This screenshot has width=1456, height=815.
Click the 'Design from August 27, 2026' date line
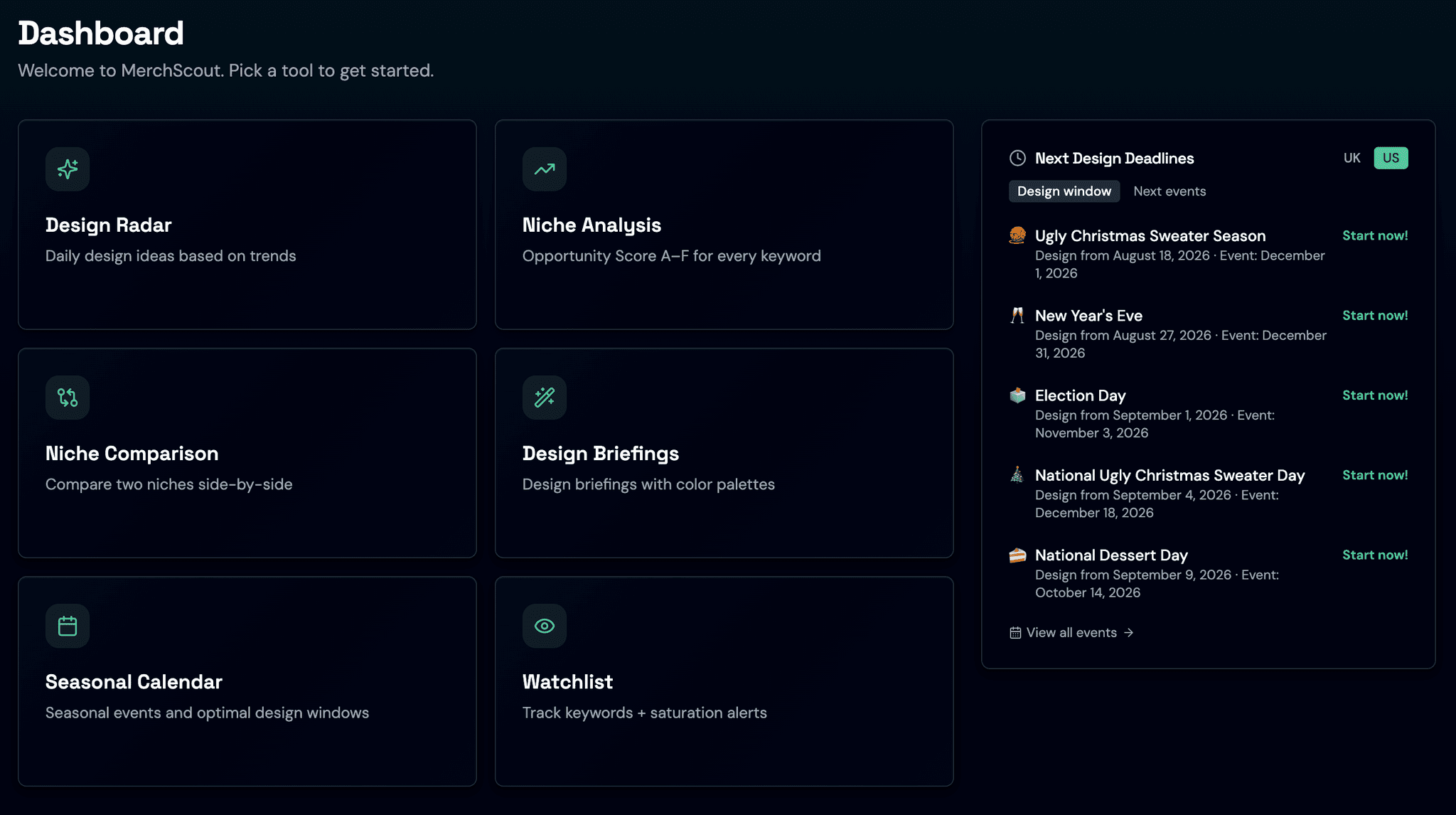point(1180,343)
